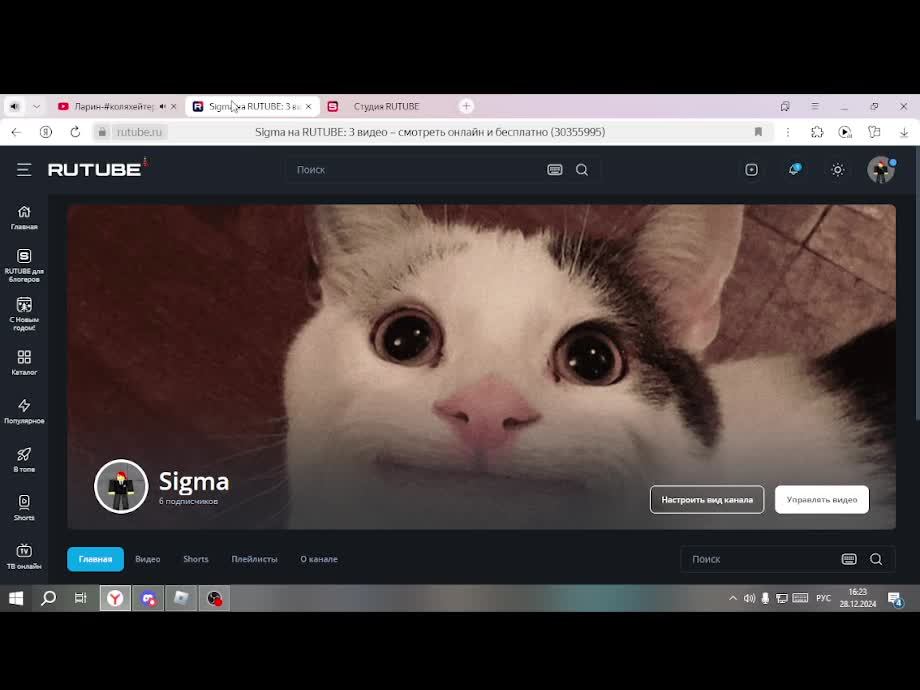
Task: Reload the current page
Action: (75, 132)
